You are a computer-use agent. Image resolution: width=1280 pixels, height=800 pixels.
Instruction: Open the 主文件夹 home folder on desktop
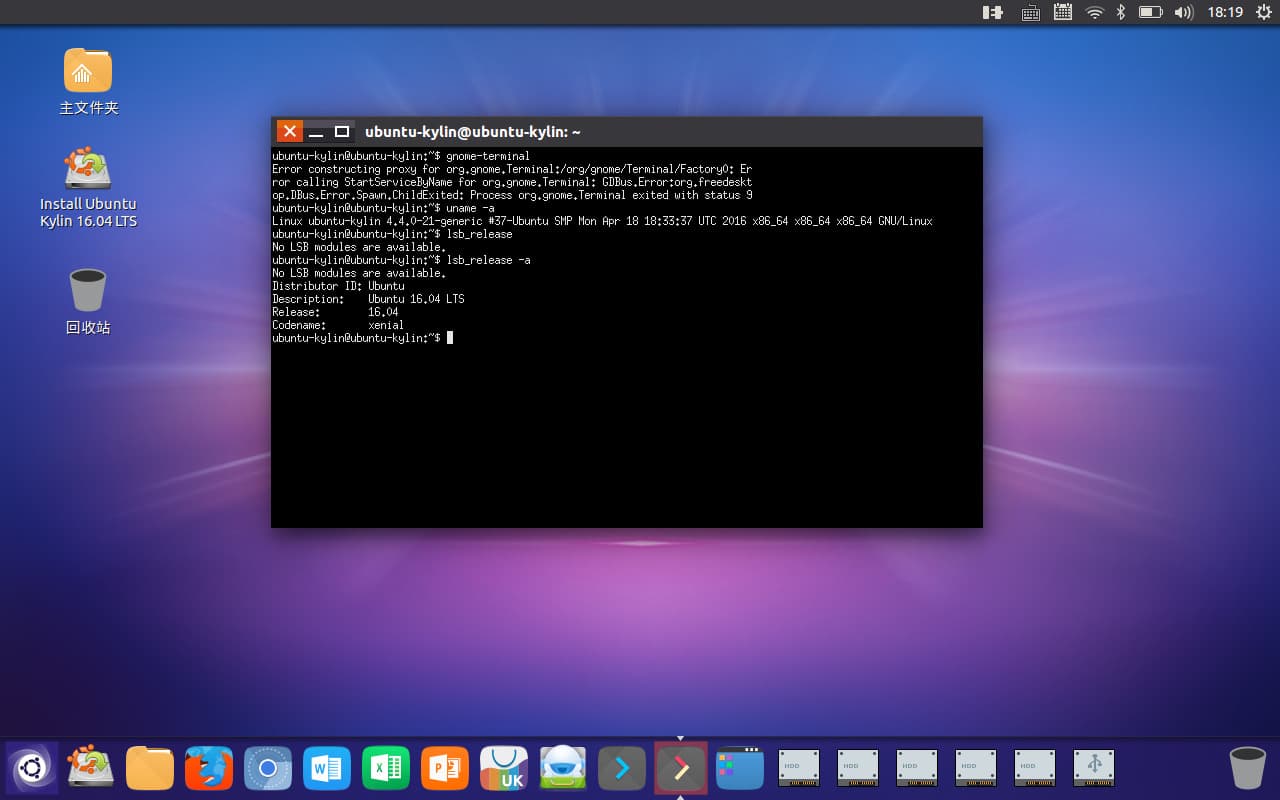(88, 72)
